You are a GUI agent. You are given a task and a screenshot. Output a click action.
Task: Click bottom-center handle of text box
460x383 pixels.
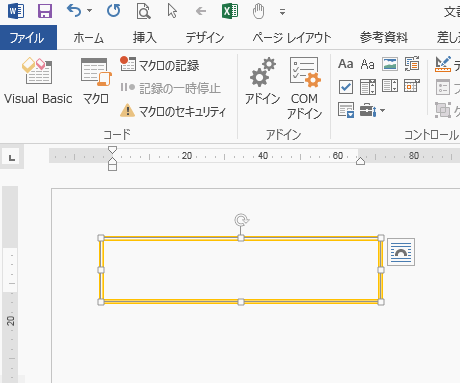[241, 302]
